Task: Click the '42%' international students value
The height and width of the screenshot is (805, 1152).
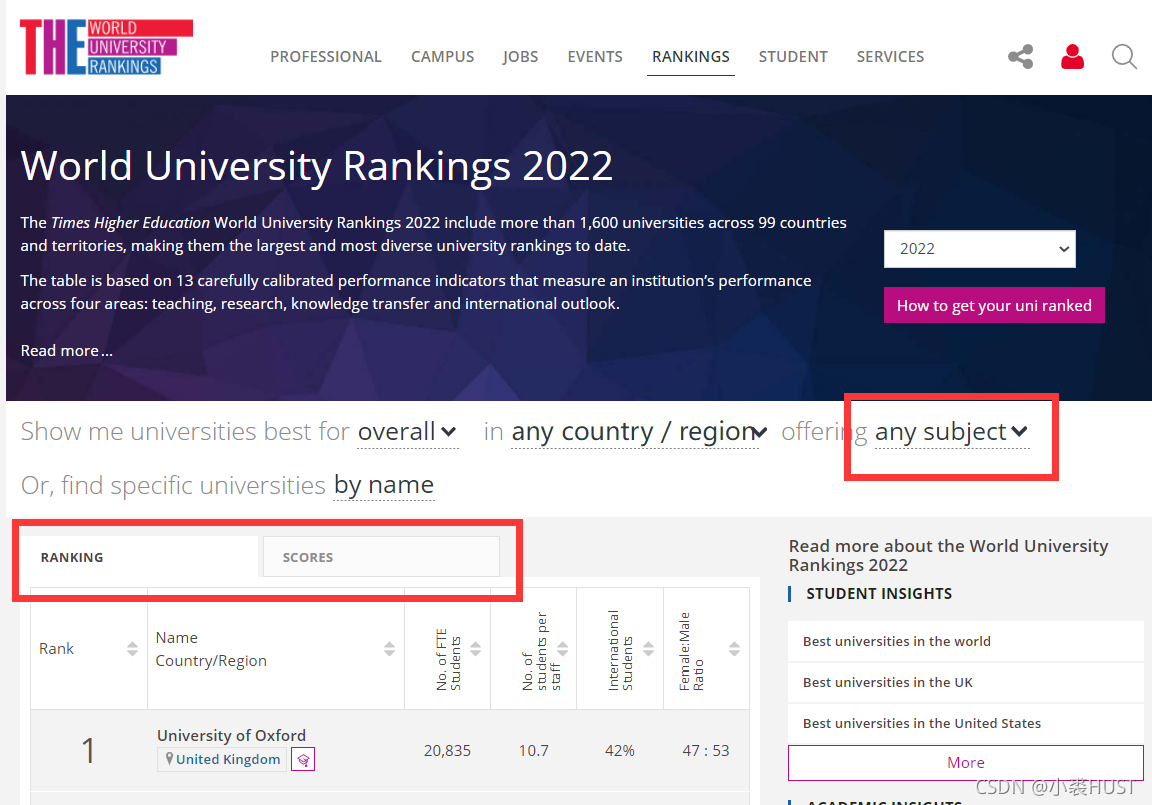Action: [619, 751]
